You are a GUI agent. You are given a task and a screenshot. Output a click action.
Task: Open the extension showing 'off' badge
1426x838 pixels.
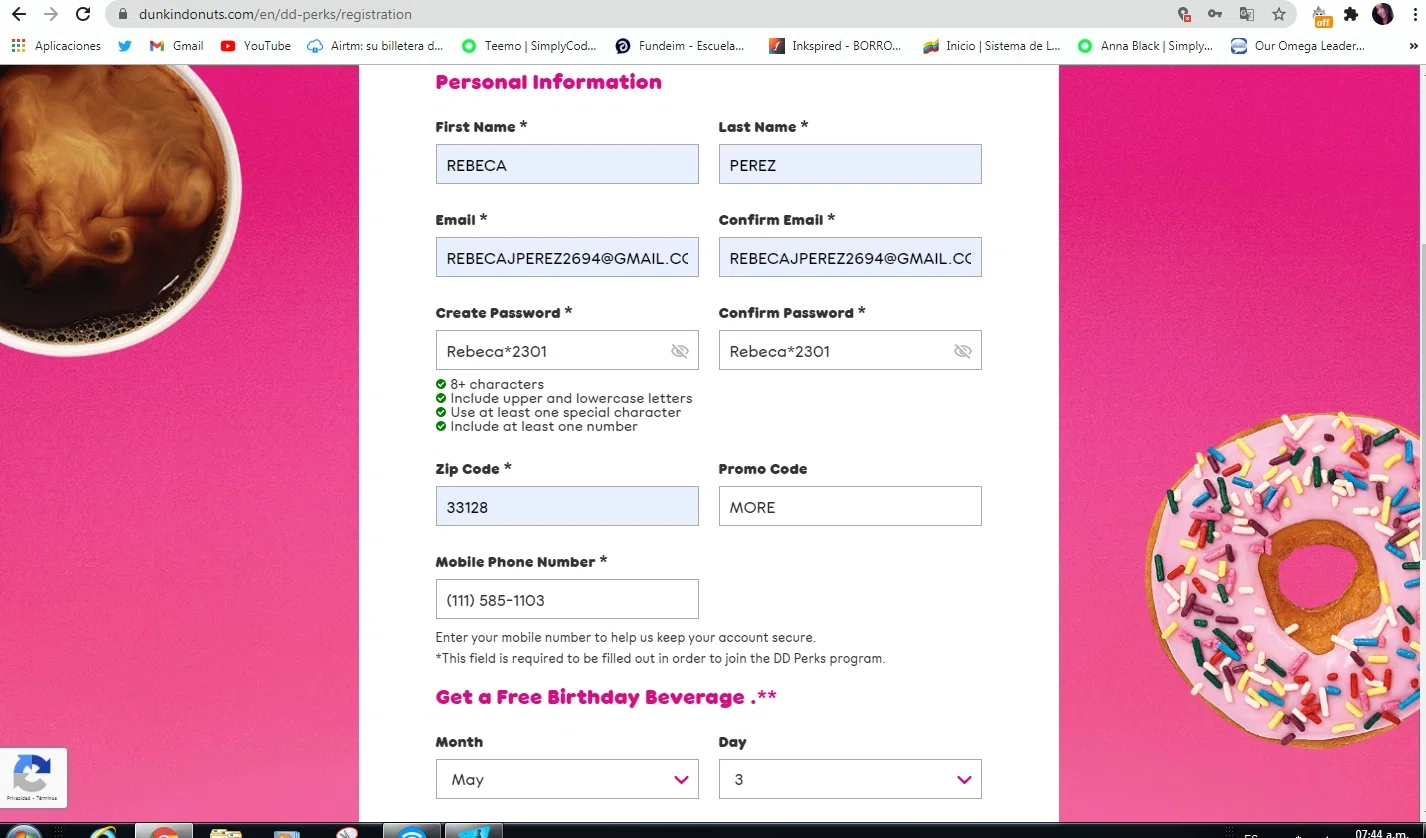1321,15
